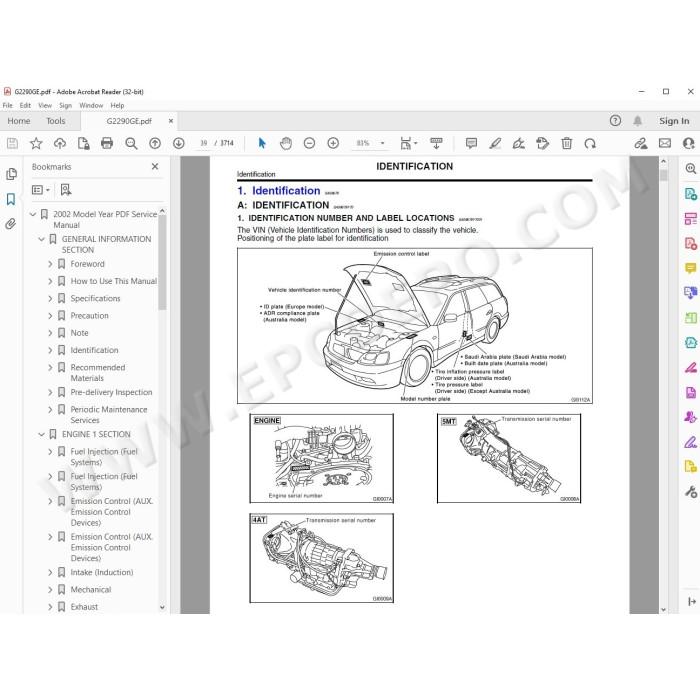Collapse the GENERAL INFORMATION SECTION bookmark
This screenshot has width=700, height=700.
pyautogui.click(x=42, y=239)
